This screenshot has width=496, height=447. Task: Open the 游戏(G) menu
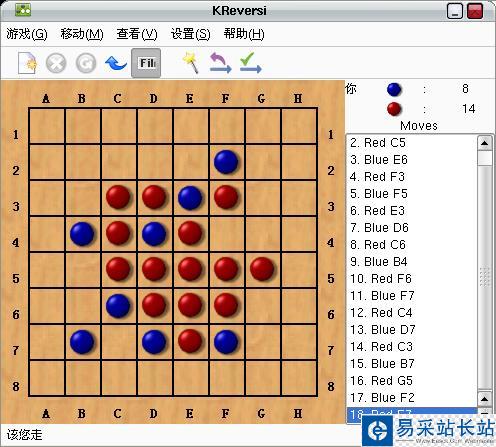point(27,34)
